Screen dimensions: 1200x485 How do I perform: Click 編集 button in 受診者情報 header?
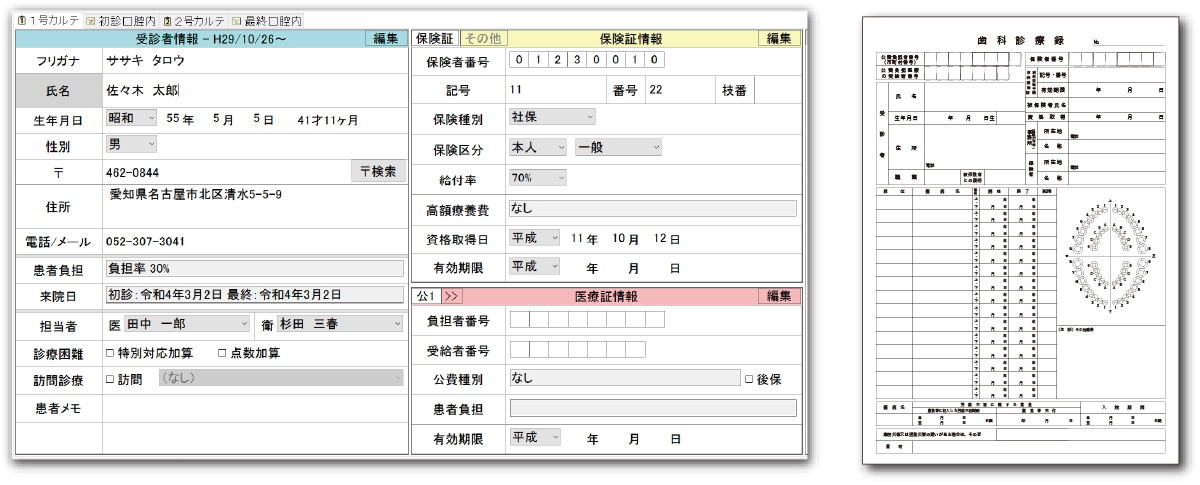coord(386,39)
